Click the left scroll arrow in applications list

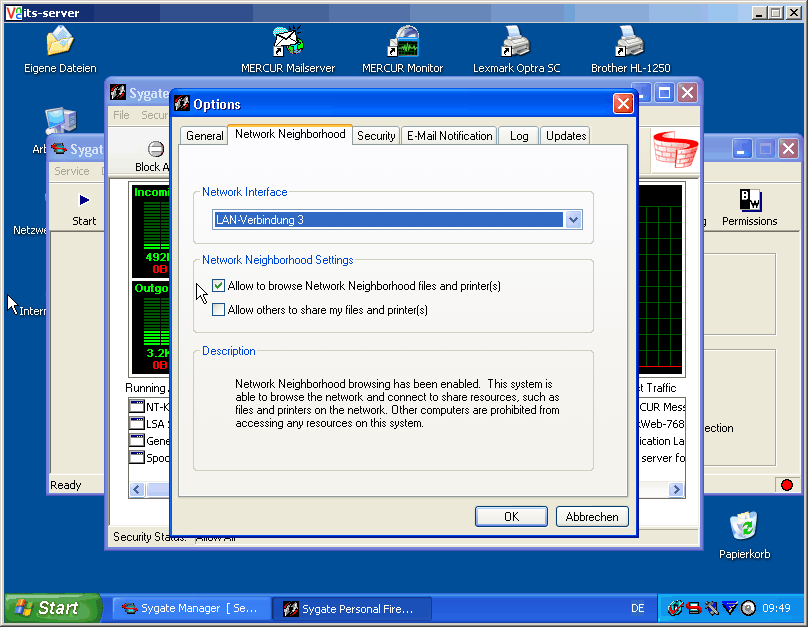pyautogui.click(x=137, y=489)
